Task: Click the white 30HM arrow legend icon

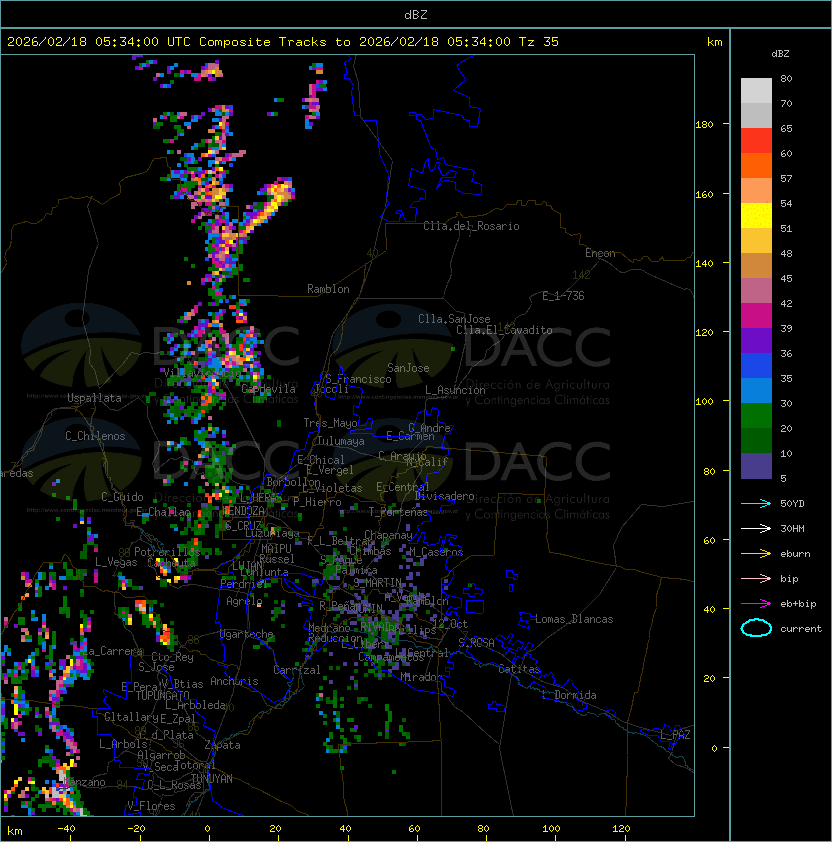Action: tap(756, 528)
